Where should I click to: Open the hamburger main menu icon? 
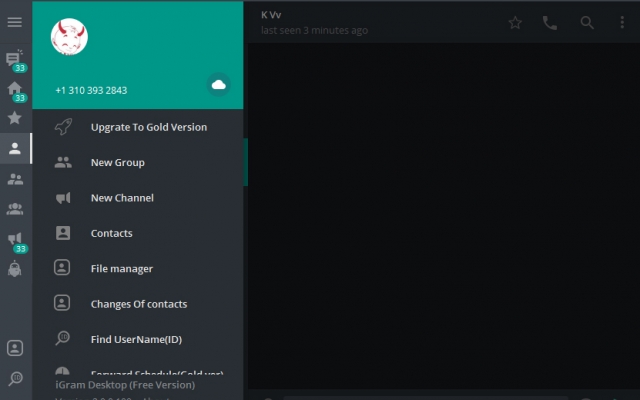(15, 22)
